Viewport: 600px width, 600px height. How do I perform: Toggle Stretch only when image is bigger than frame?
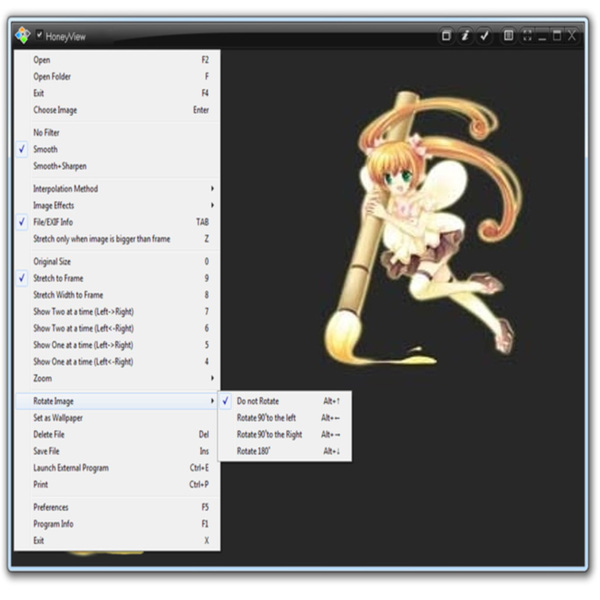click(118, 239)
